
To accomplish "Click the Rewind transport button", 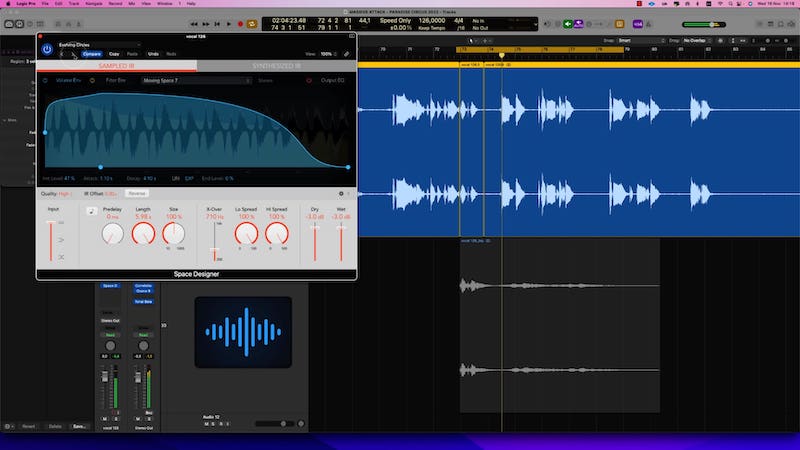I will click(194, 24).
